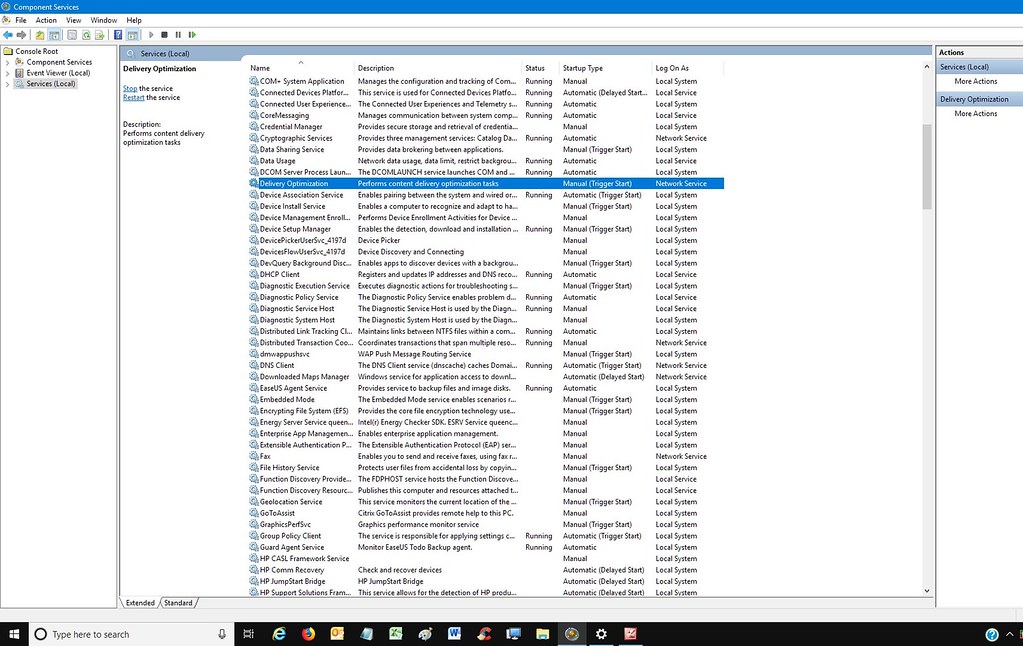Click the Back arrow in the toolbar
The height and width of the screenshot is (646, 1023).
(8, 35)
